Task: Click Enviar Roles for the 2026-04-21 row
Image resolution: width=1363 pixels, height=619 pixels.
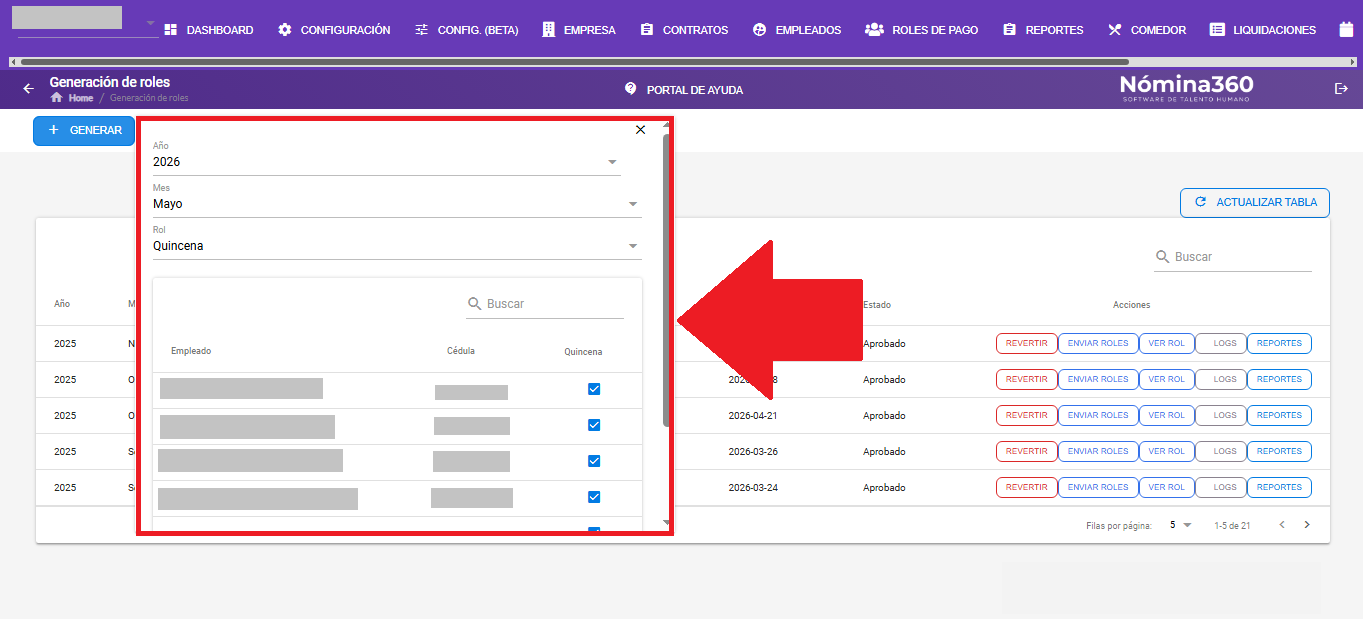Action: click(x=1098, y=415)
